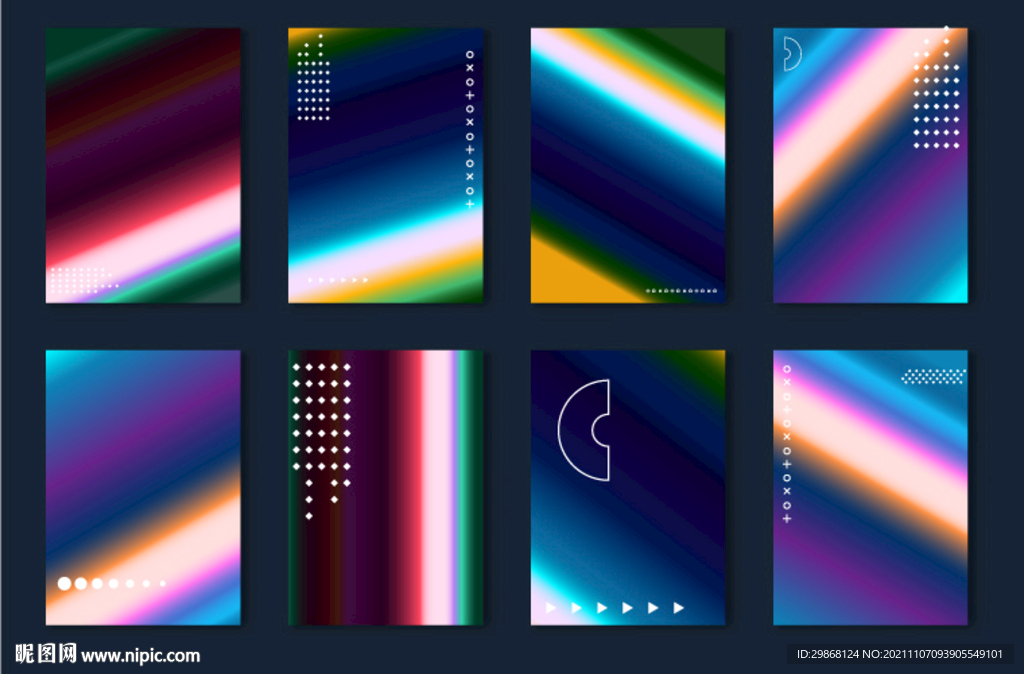Open the poster with fading row of white circles
Image resolution: width=1024 pixels, height=674 pixels.
[x=143, y=488]
